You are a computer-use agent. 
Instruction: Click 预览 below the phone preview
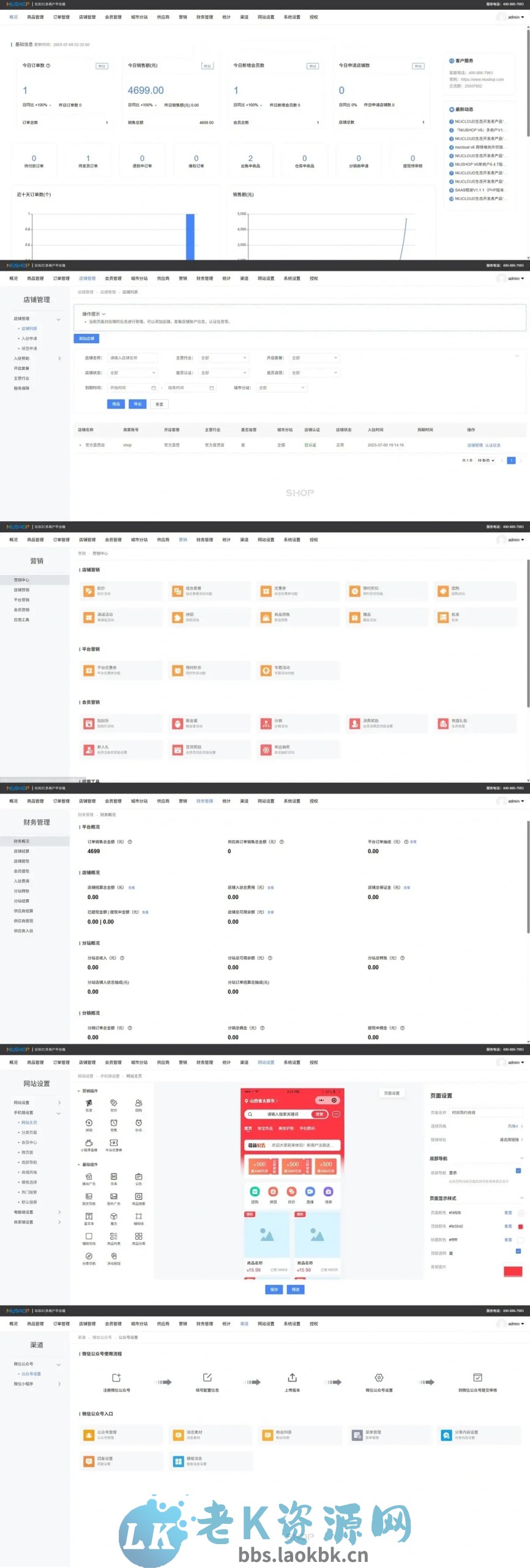296,1289
